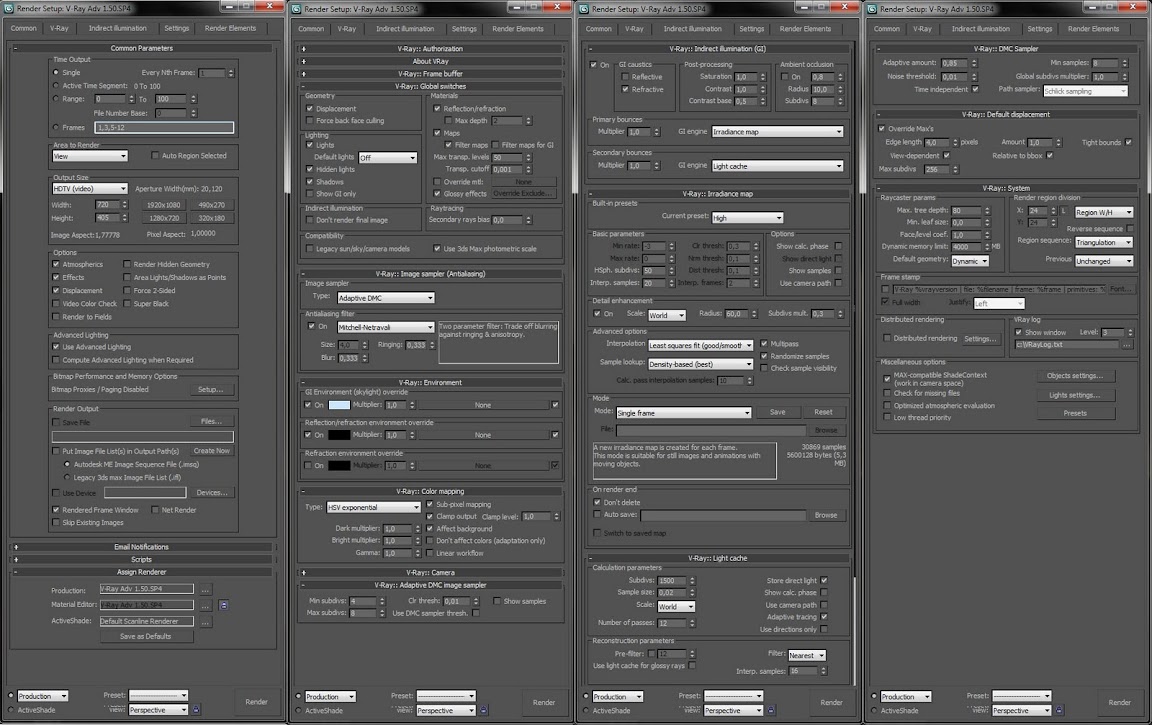Open V-Ray tab in the DMC Sampler window

coord(922,29)
